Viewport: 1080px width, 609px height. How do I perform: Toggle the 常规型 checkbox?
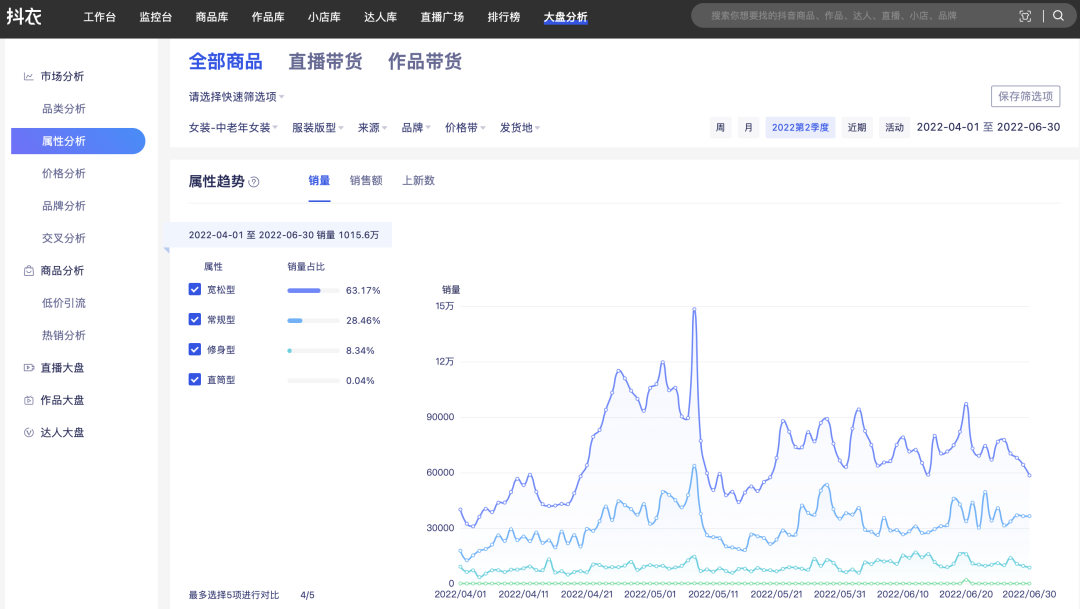point(195,320)
